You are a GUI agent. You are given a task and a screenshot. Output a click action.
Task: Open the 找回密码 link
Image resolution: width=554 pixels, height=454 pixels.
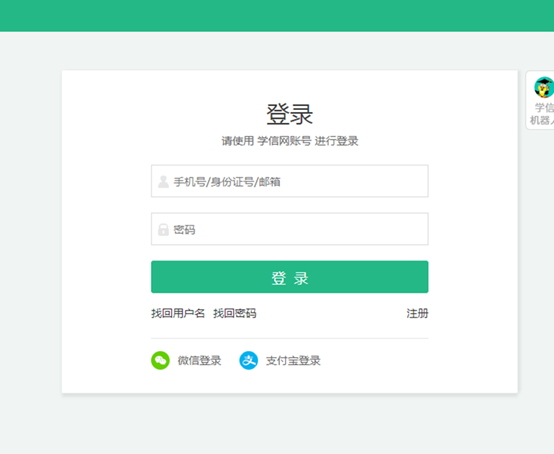point(235,313)
